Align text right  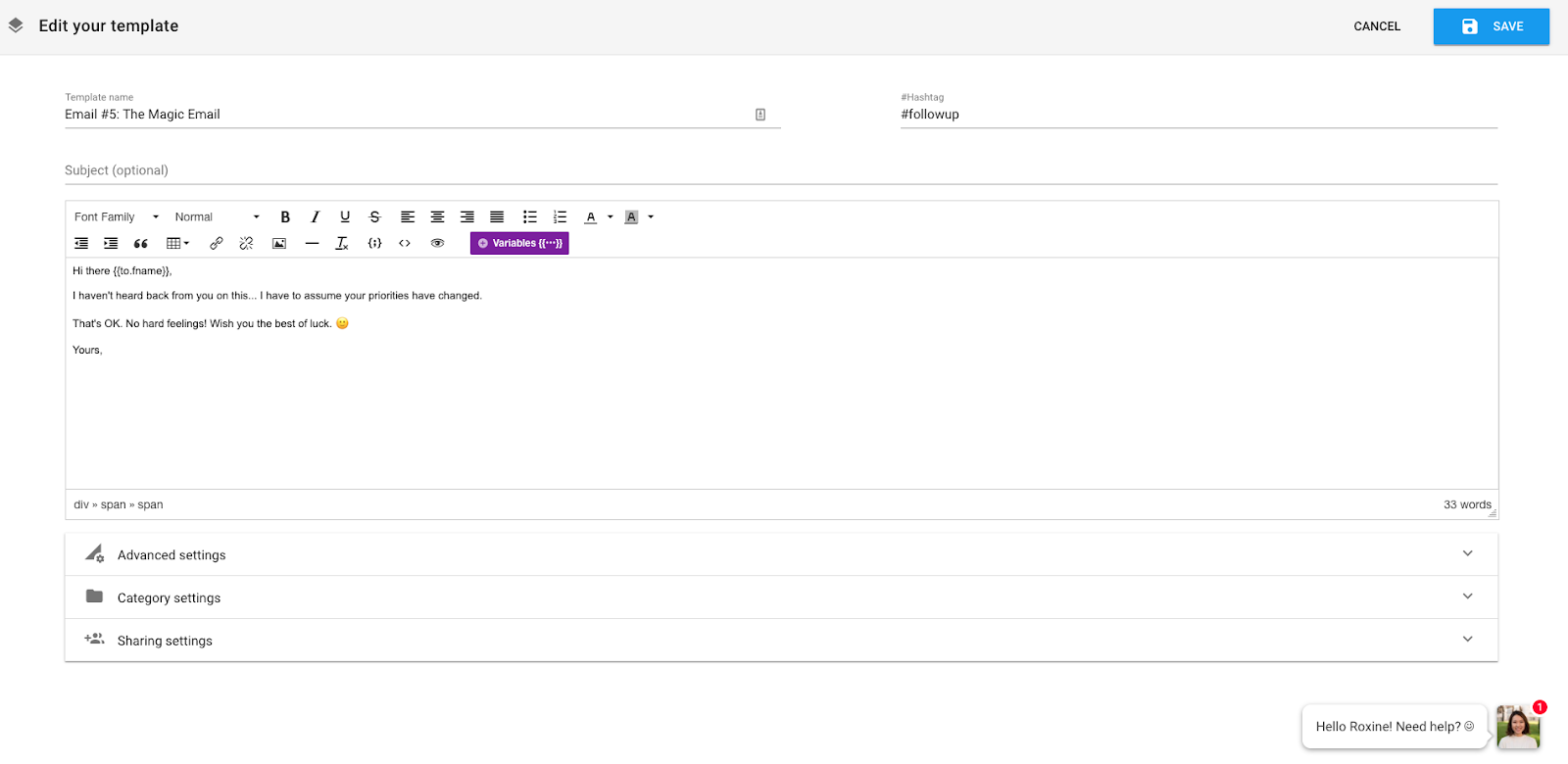pyautogui.click(x=467, y=217)
